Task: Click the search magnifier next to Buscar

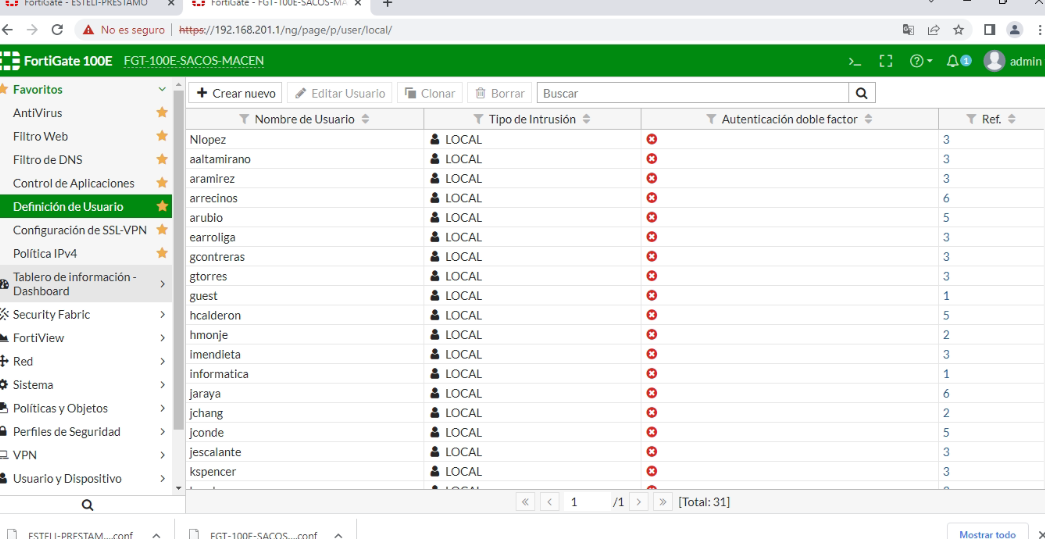Action: tap(862, 93)
